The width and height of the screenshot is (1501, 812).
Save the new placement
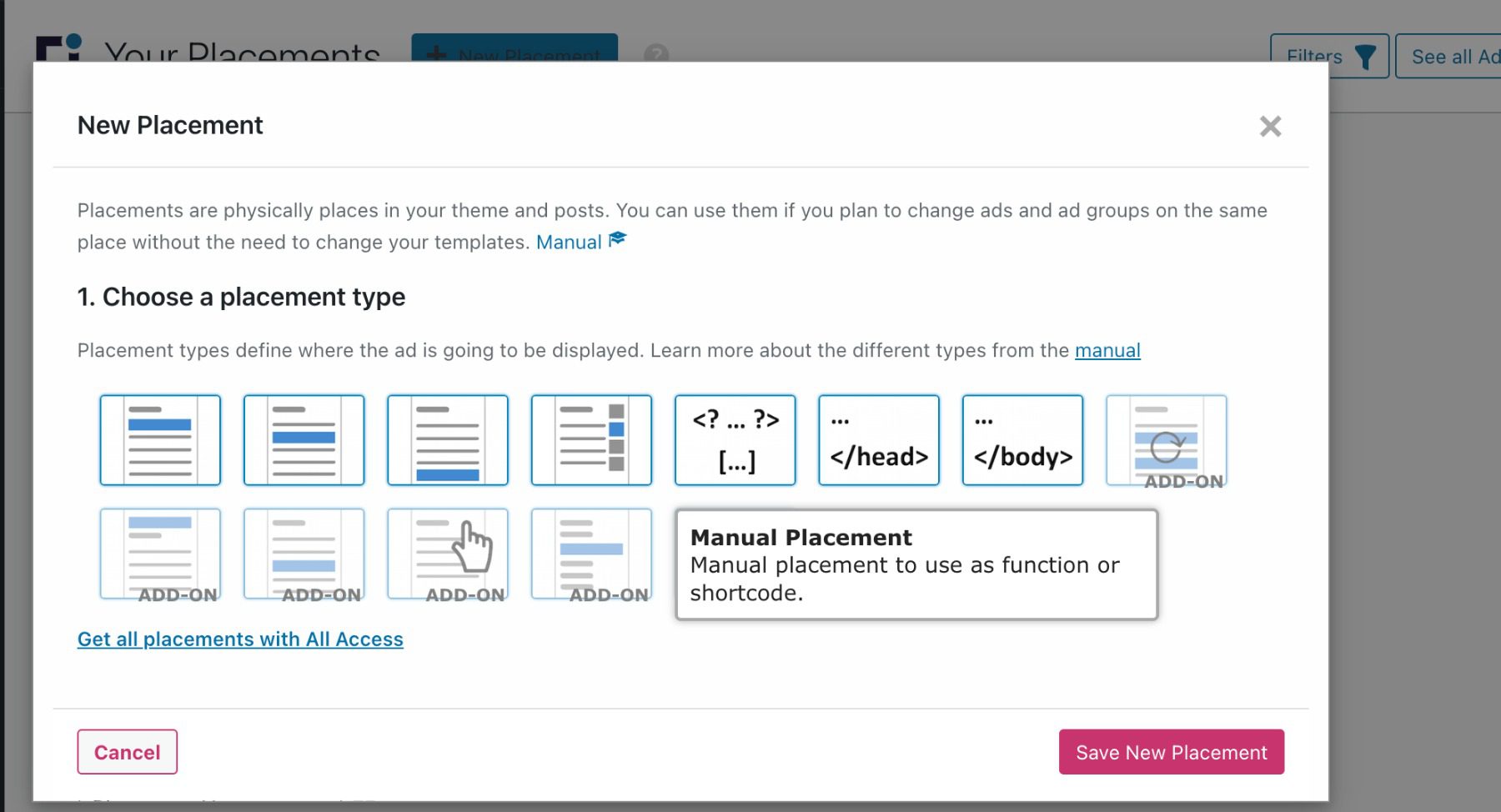point(1171,751)
